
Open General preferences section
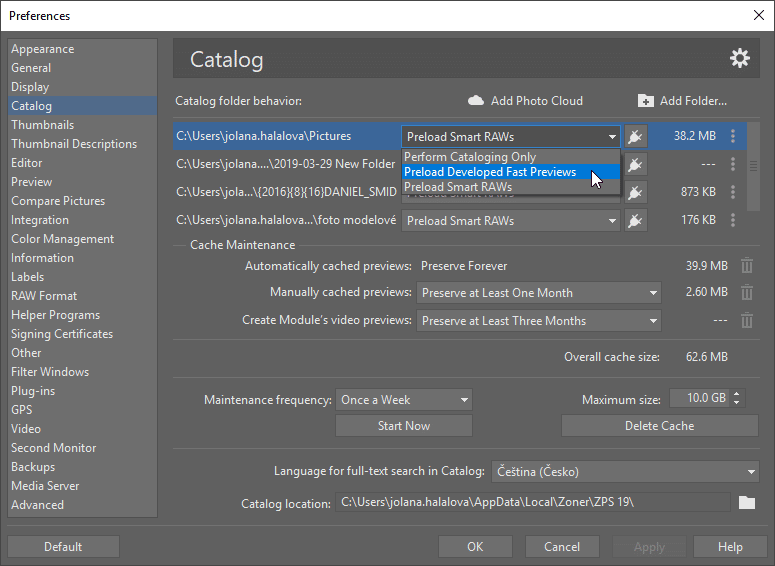(x=83, y=68)
